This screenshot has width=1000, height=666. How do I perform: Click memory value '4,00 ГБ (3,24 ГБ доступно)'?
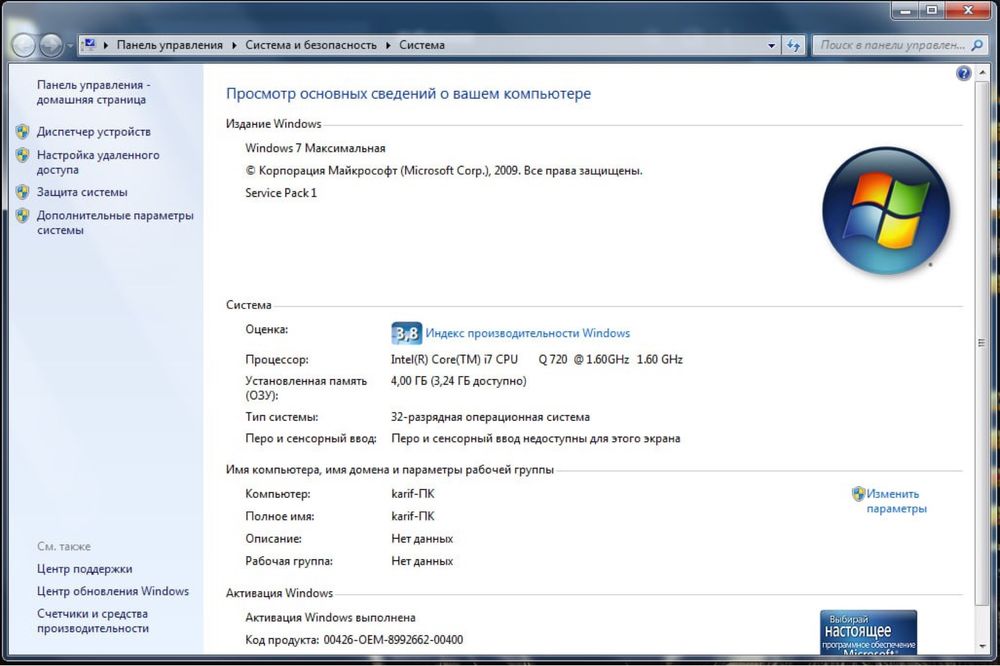pos(459,381)
